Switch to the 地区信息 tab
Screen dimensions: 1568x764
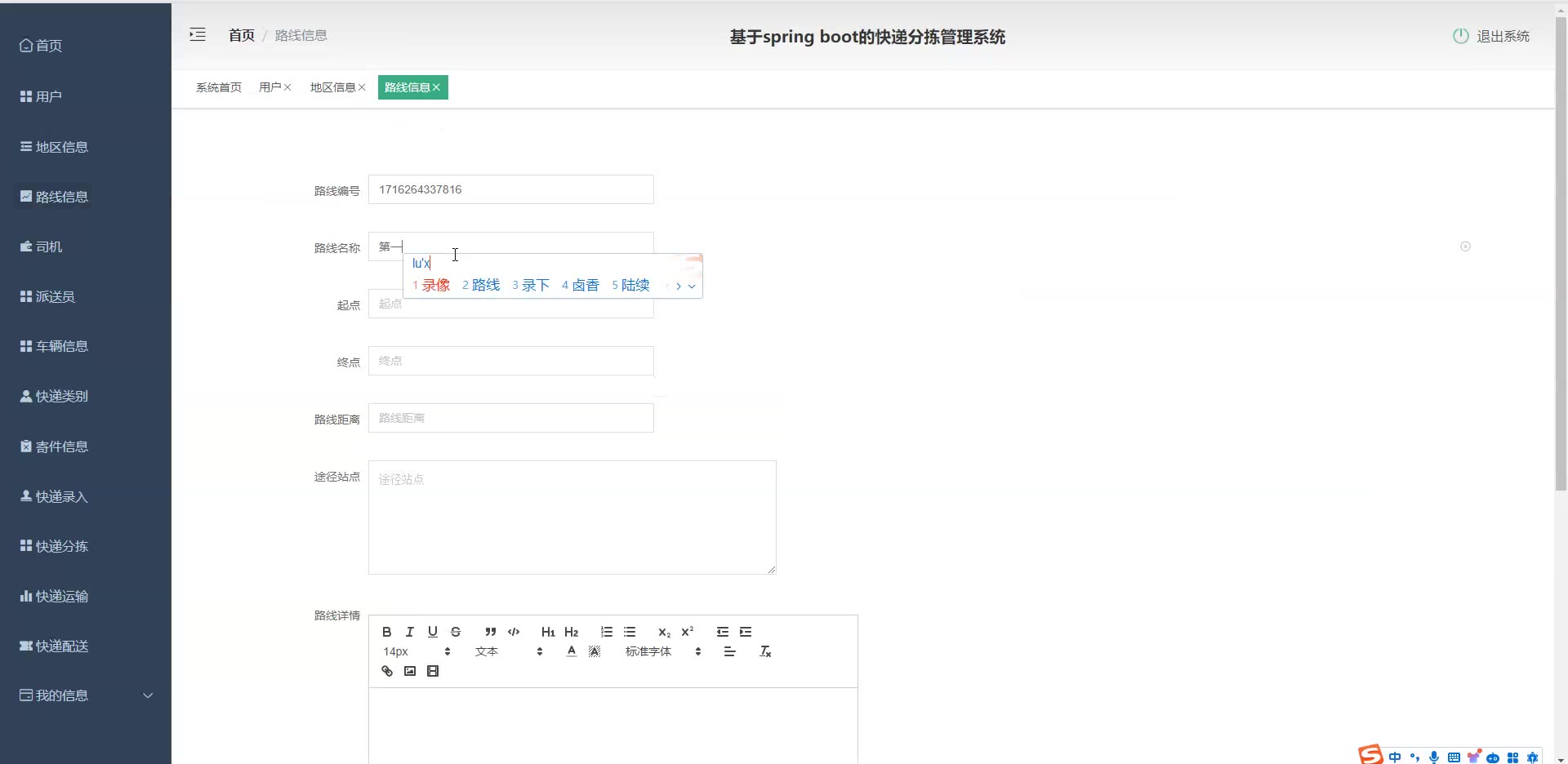click(332, 87)
